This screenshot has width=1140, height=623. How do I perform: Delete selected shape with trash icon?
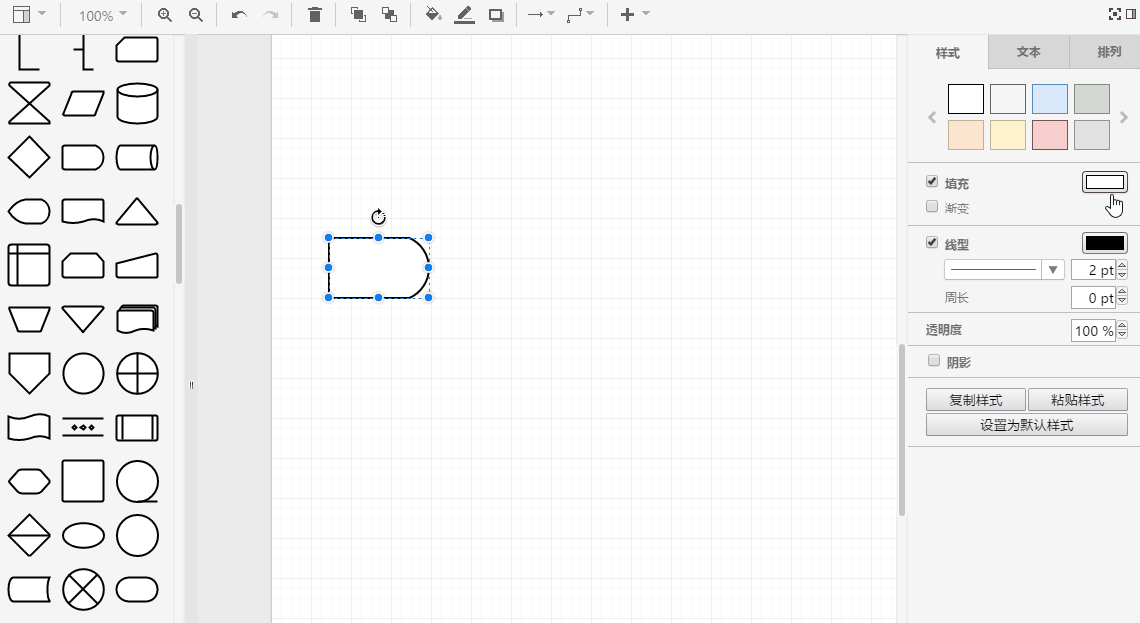tap(315, 15)
